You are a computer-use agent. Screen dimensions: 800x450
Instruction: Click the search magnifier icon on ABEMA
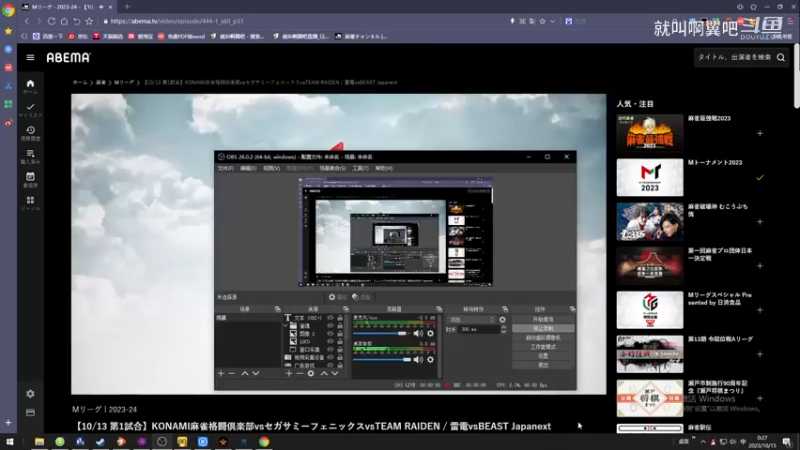click(x=781, y=58)
